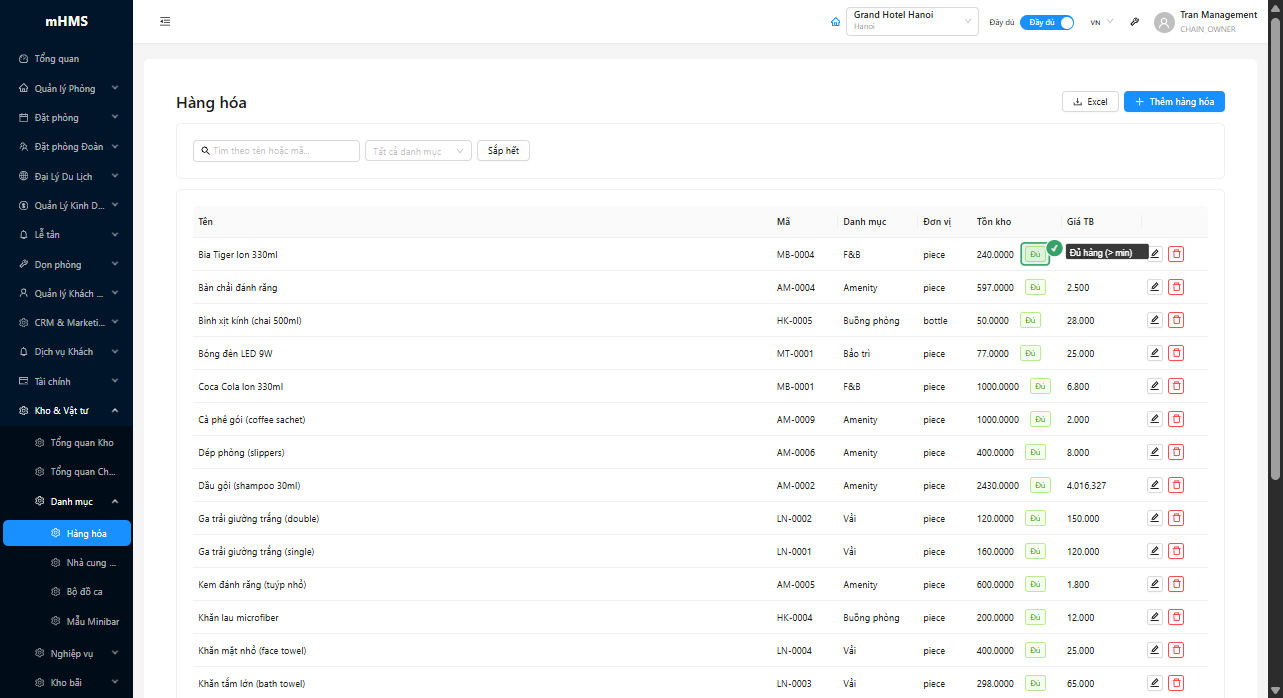Open the Tất cả danh mục category filter
The height and width of the screenshot is (698, 1283).
[418, 151]
